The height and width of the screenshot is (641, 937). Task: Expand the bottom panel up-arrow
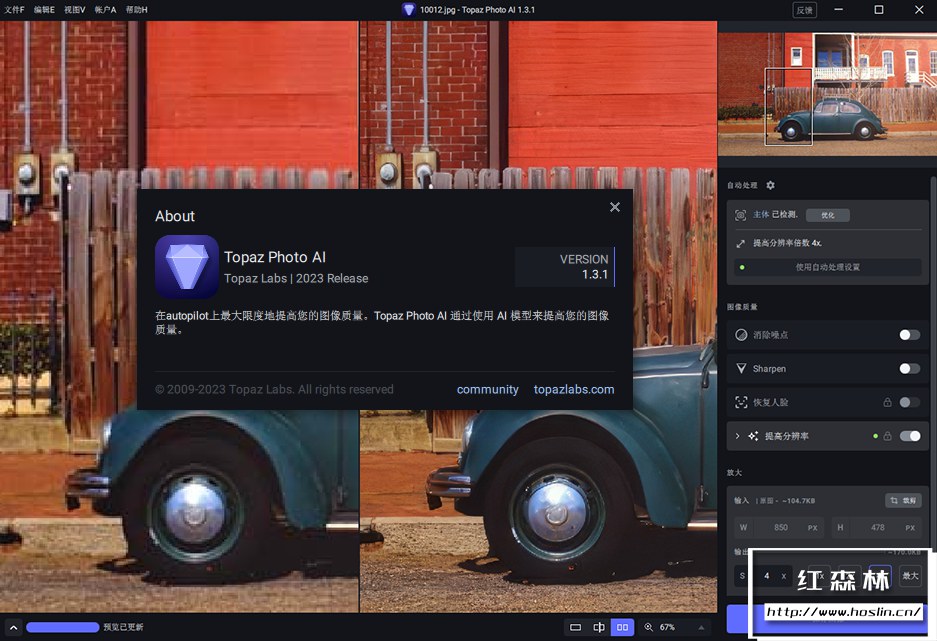(x=13, y=627)
